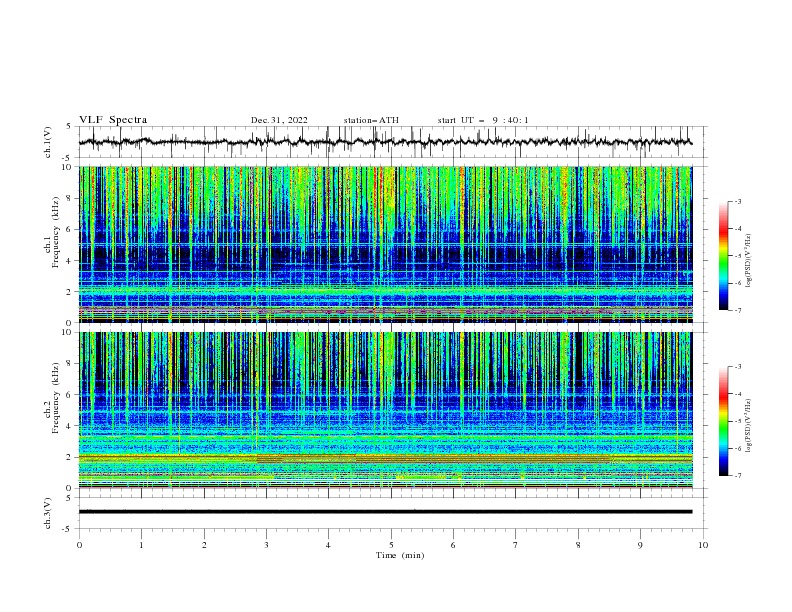Select the date text "Dec. 31, 2022"

279,120
